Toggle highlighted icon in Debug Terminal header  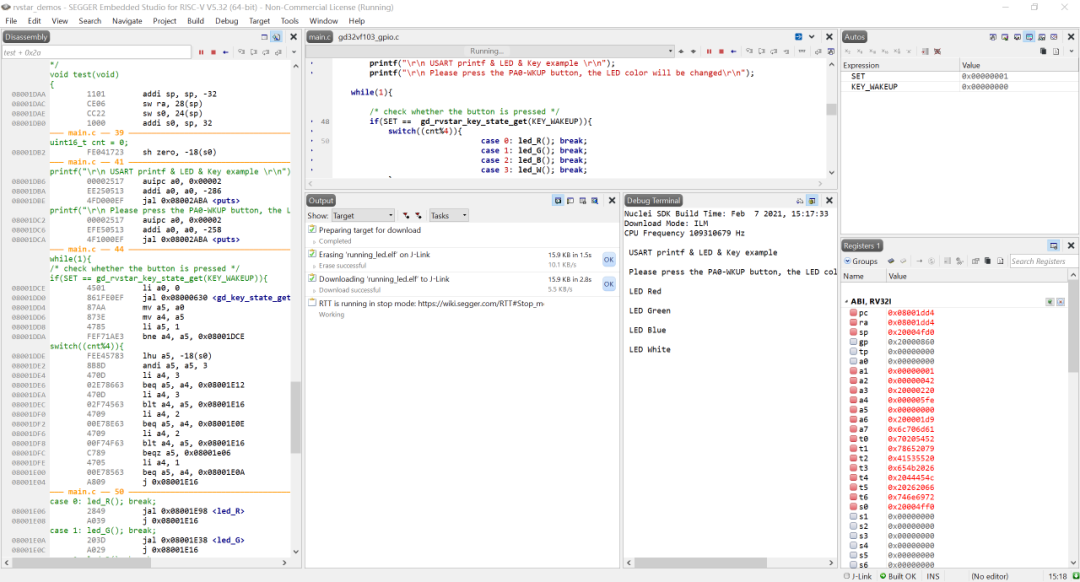812,200
